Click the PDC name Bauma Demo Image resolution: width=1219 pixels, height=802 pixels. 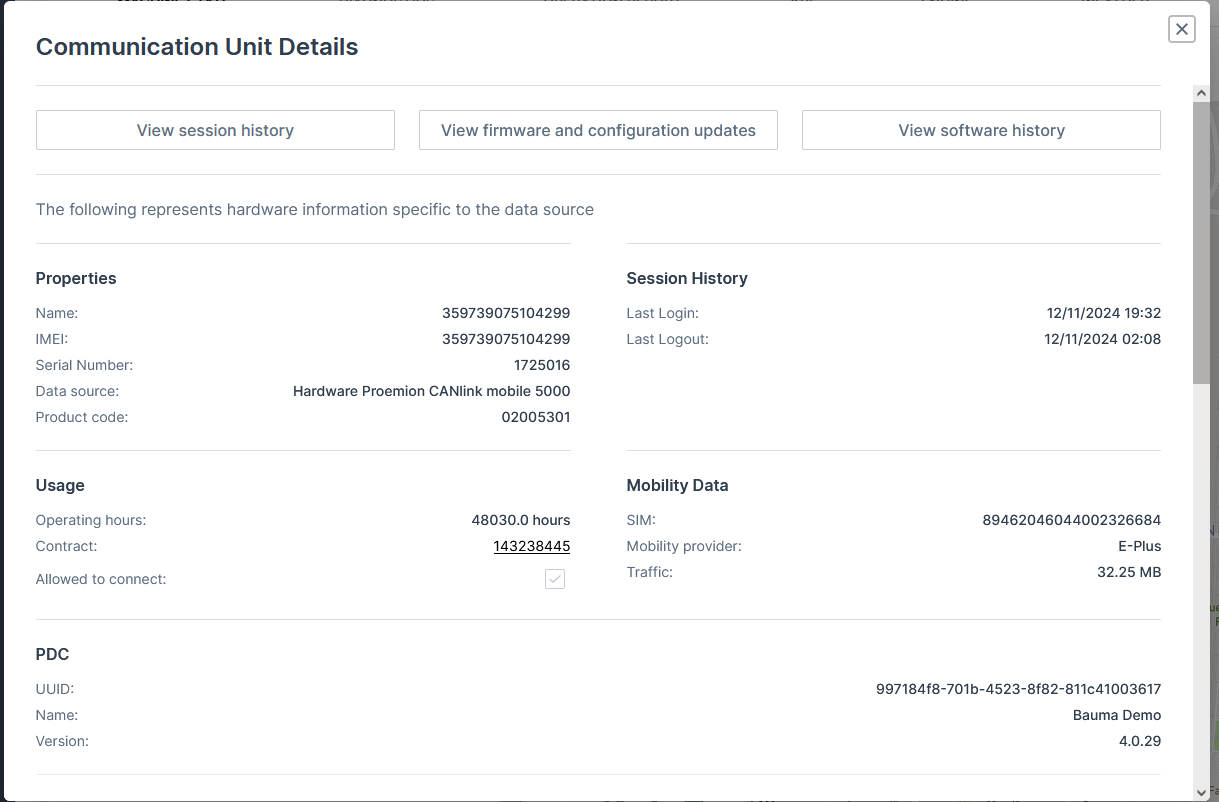[1116, 715]
